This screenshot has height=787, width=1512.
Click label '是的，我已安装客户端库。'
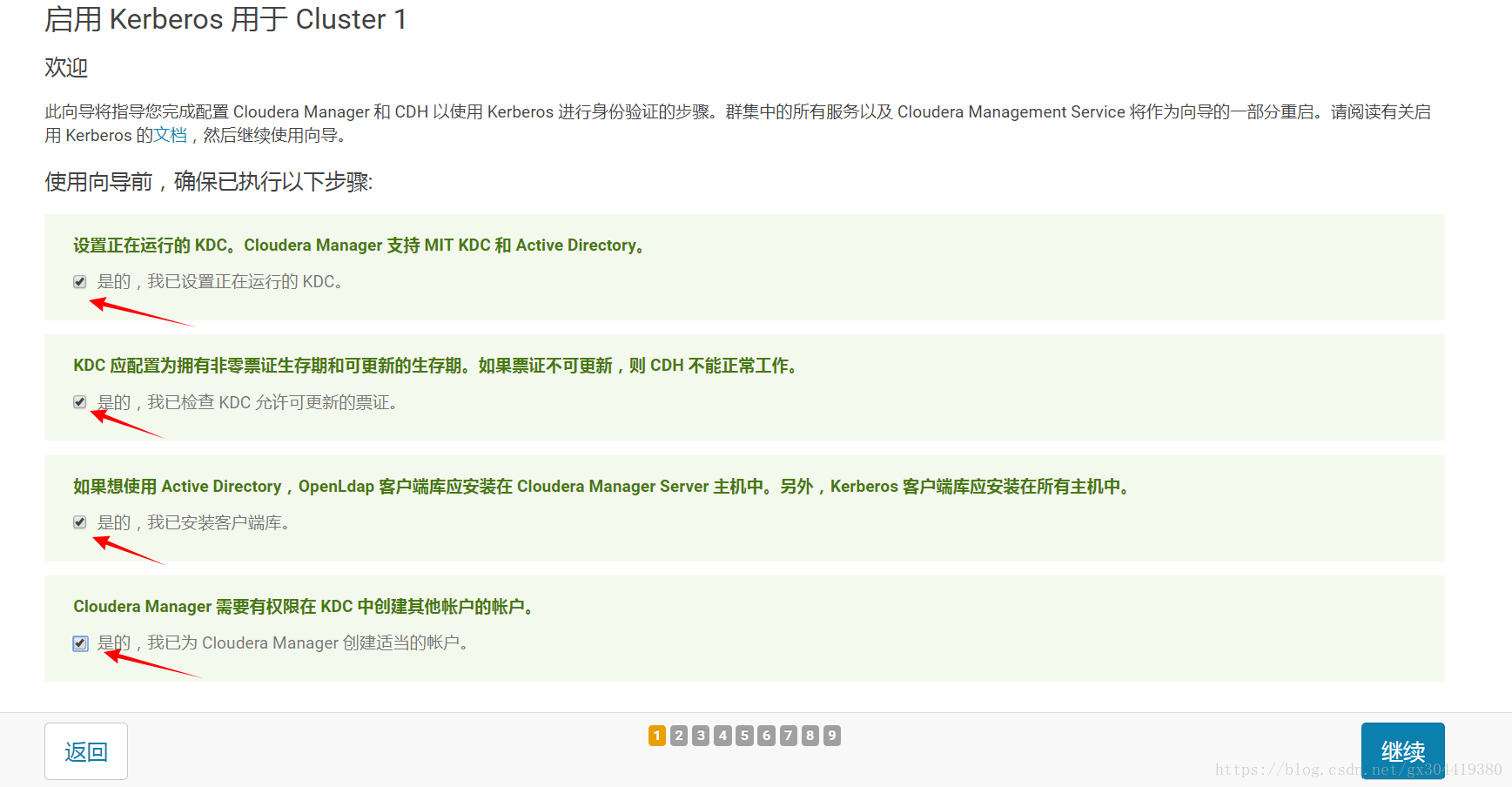[193, 522]
